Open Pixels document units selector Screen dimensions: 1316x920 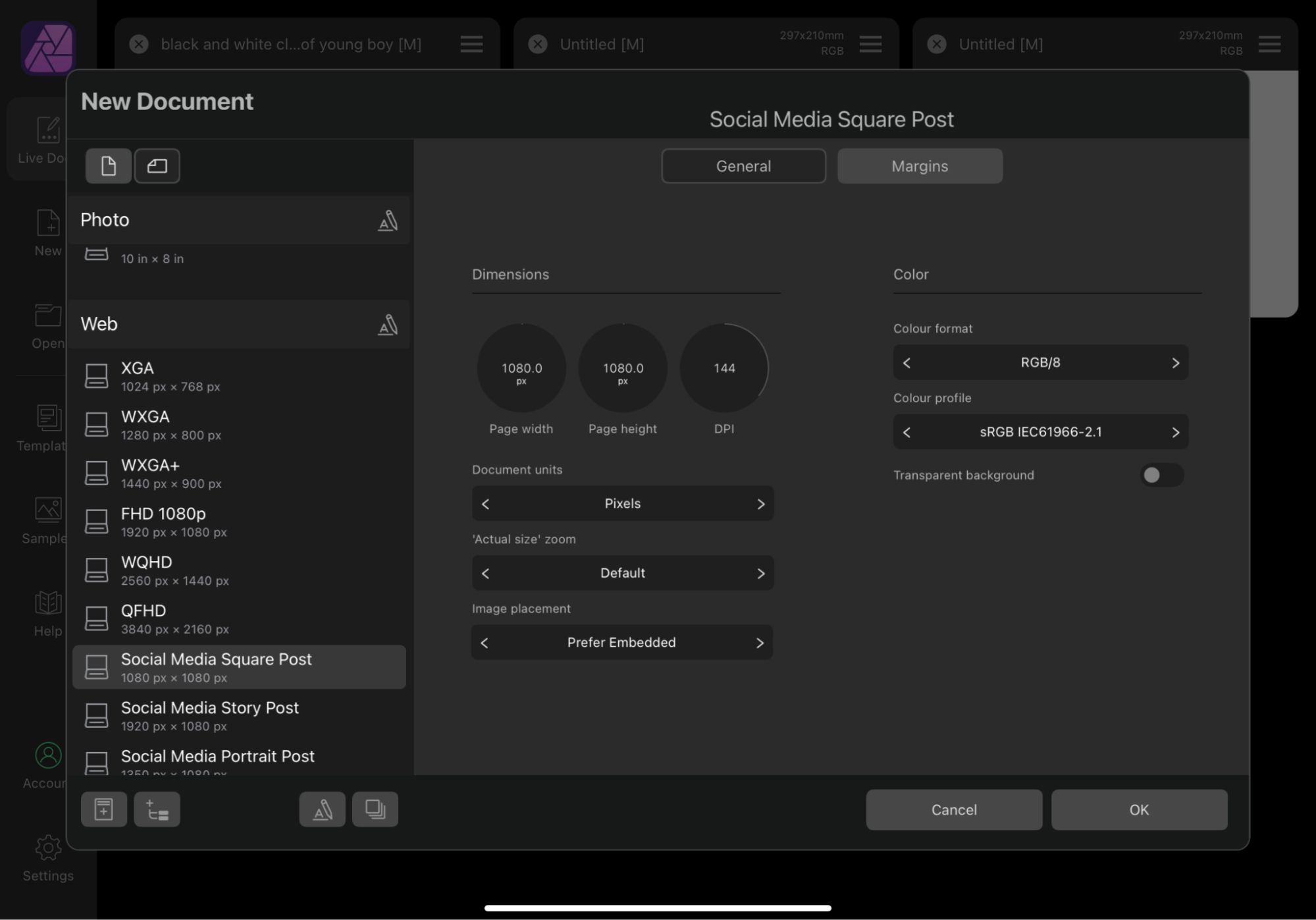623,504
